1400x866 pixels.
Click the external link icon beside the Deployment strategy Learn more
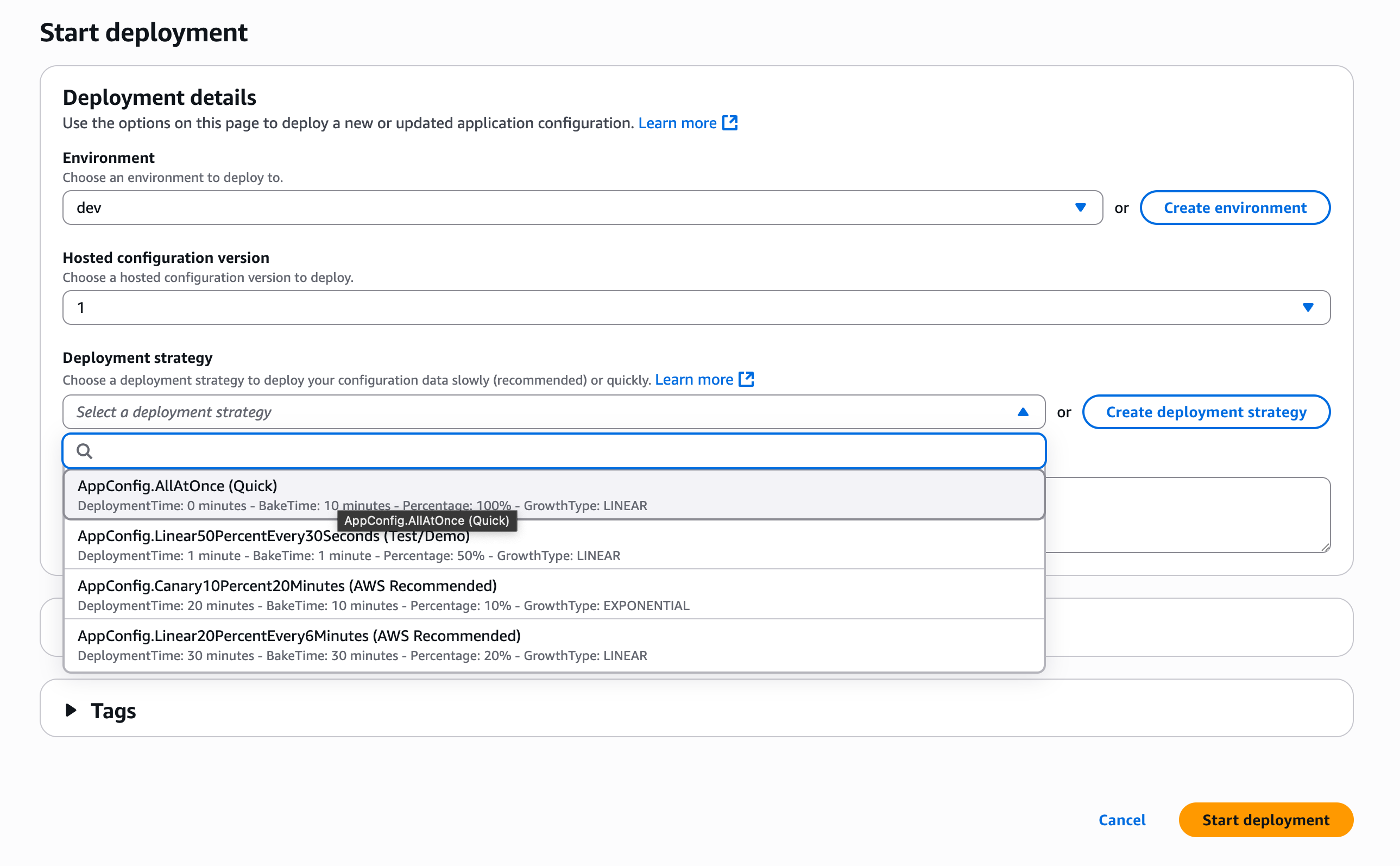746,379
